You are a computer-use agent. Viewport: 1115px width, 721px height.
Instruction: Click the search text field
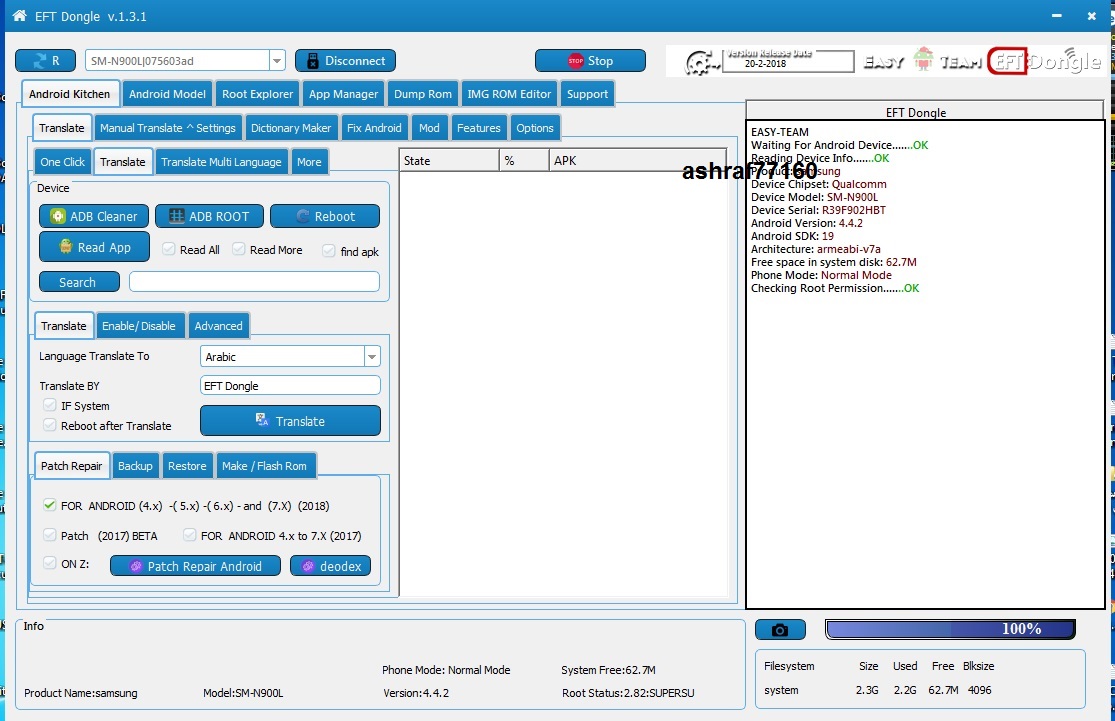point(254,282)
